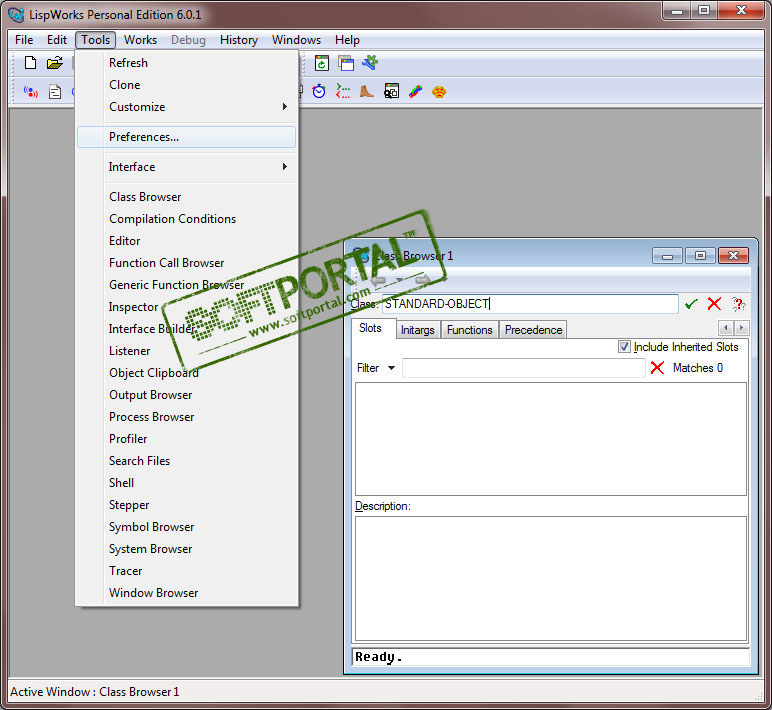Viewport: 772px width, 710px height.
Task: Click the red and blue signal waves icon
Action: [x=31, y=92]
